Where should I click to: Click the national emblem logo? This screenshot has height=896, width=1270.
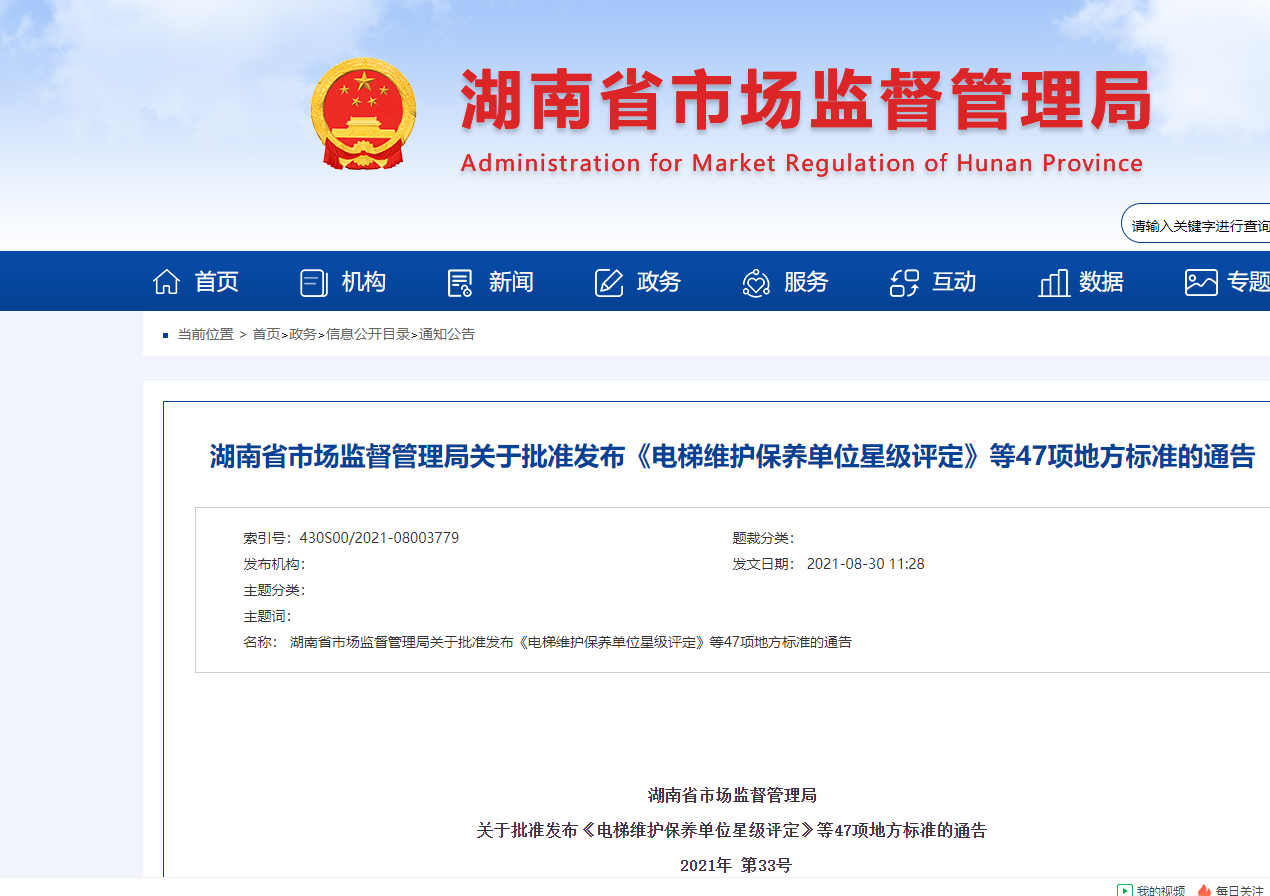362,114
